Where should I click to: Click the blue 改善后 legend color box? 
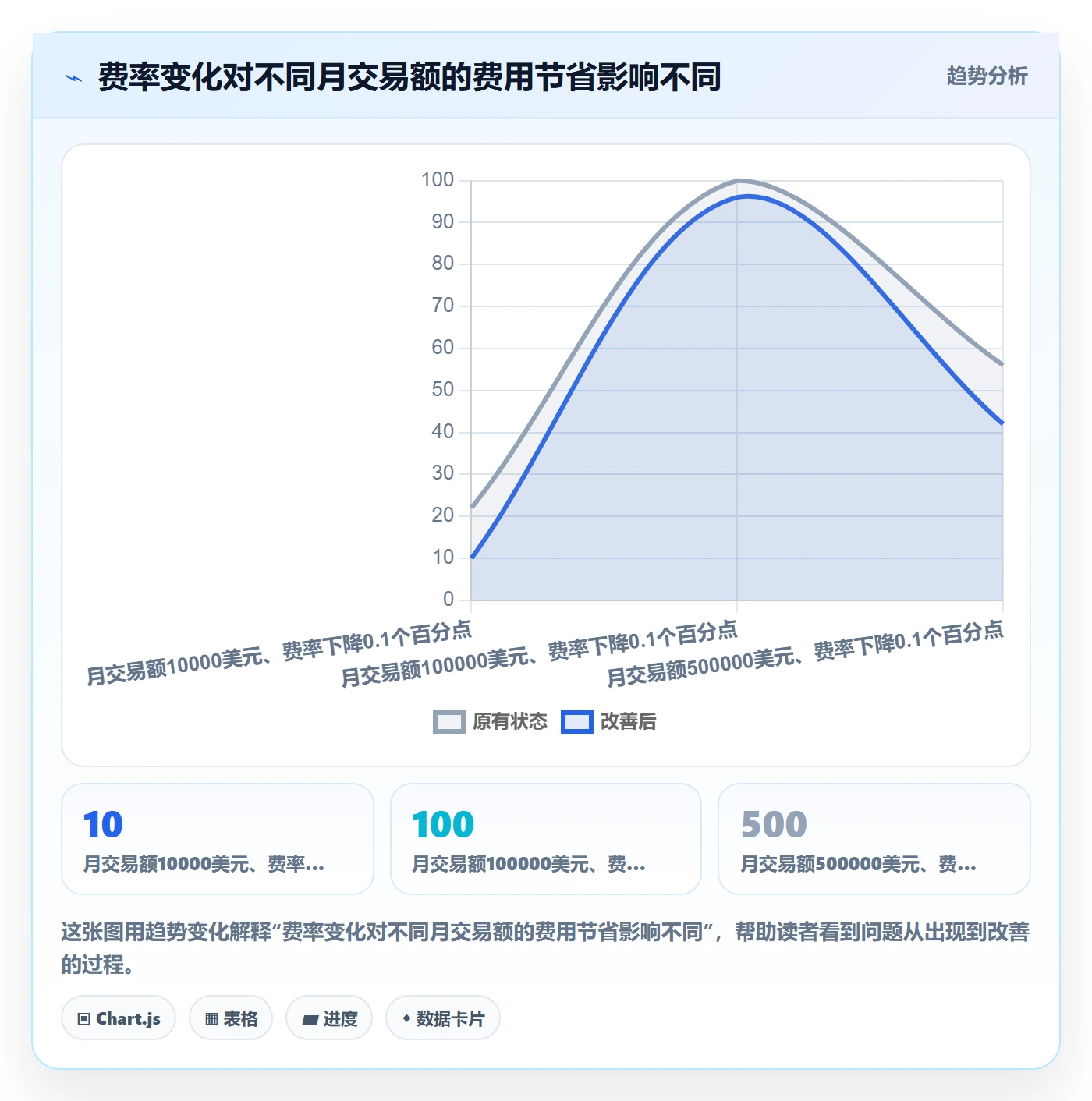577,722
